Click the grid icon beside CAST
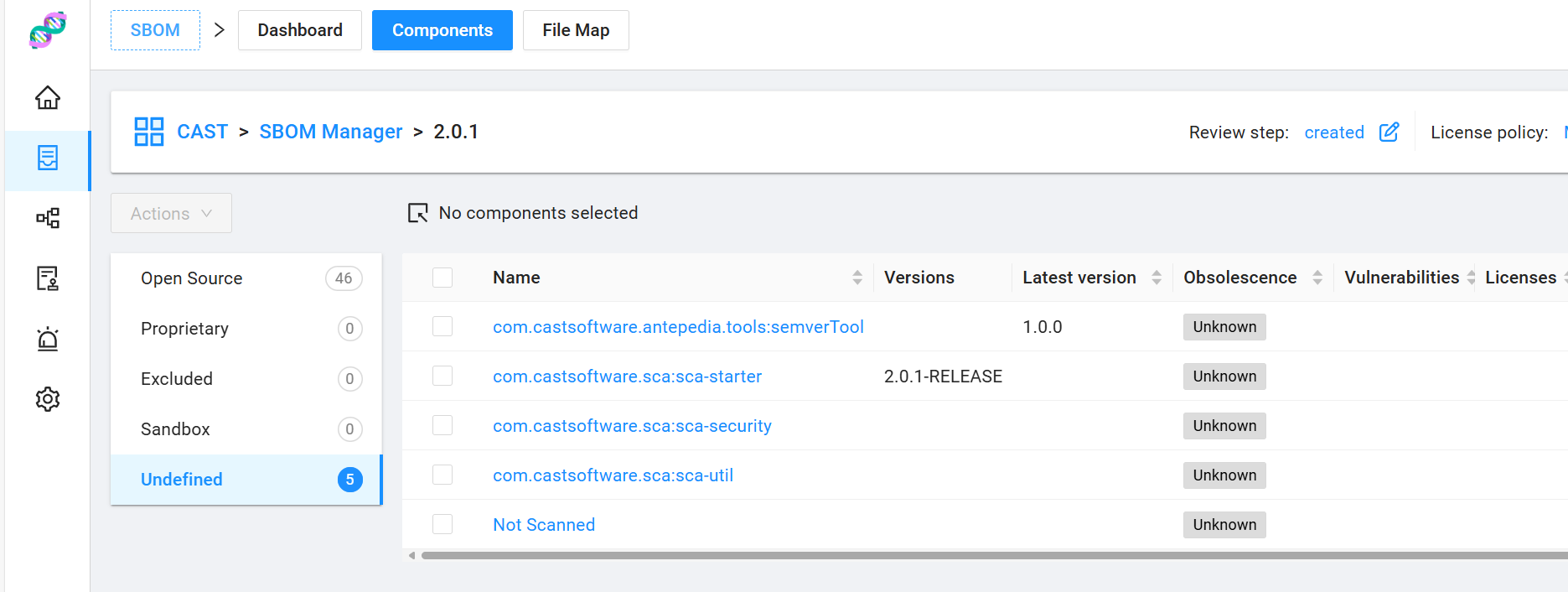This screenshot has width=1568, height=592. pyautogui.click(x=149, y=132)
